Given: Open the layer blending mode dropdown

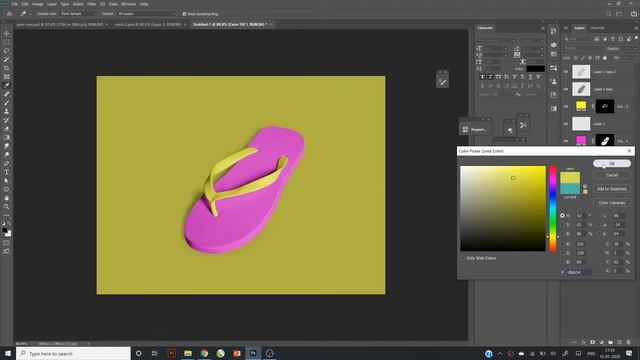Looking at the screenshot, I should 582,49.
